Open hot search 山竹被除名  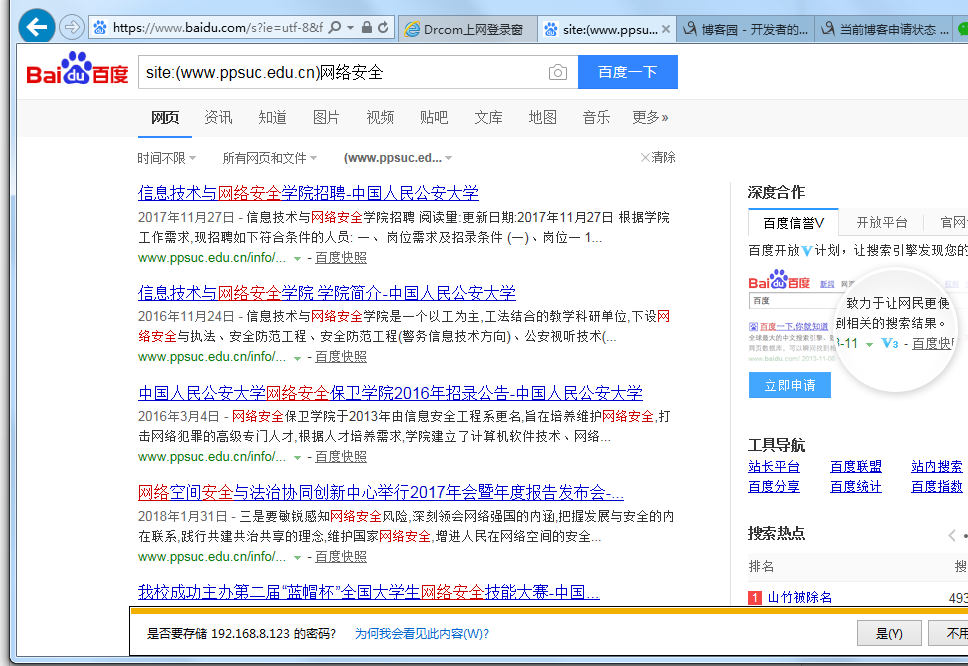799,597
